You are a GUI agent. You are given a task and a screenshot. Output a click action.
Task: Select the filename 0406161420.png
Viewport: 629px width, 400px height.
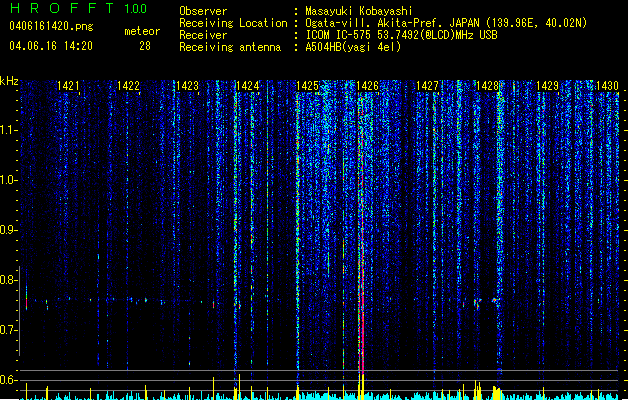coord(51,26)
